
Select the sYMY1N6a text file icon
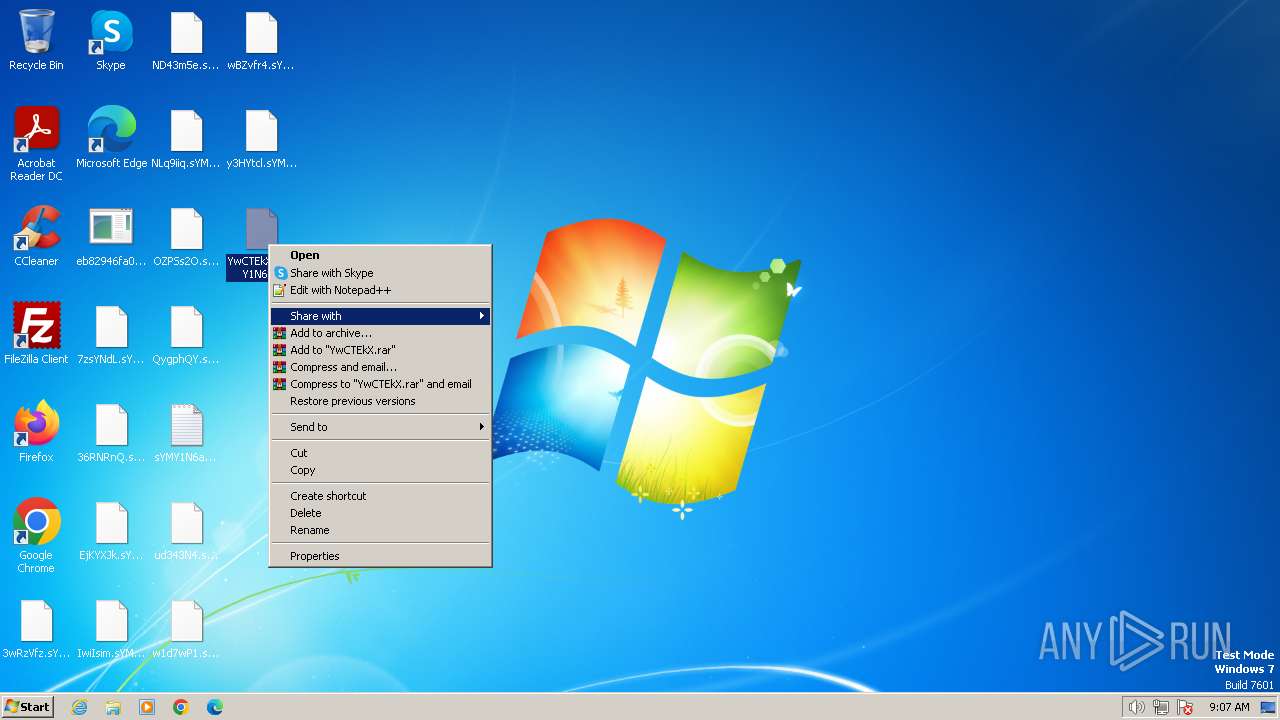186,433
